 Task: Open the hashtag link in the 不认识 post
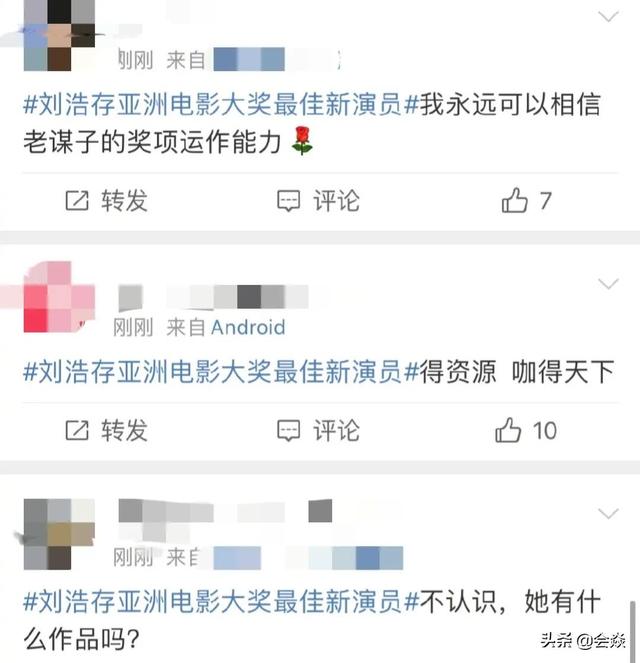[221, 601]
